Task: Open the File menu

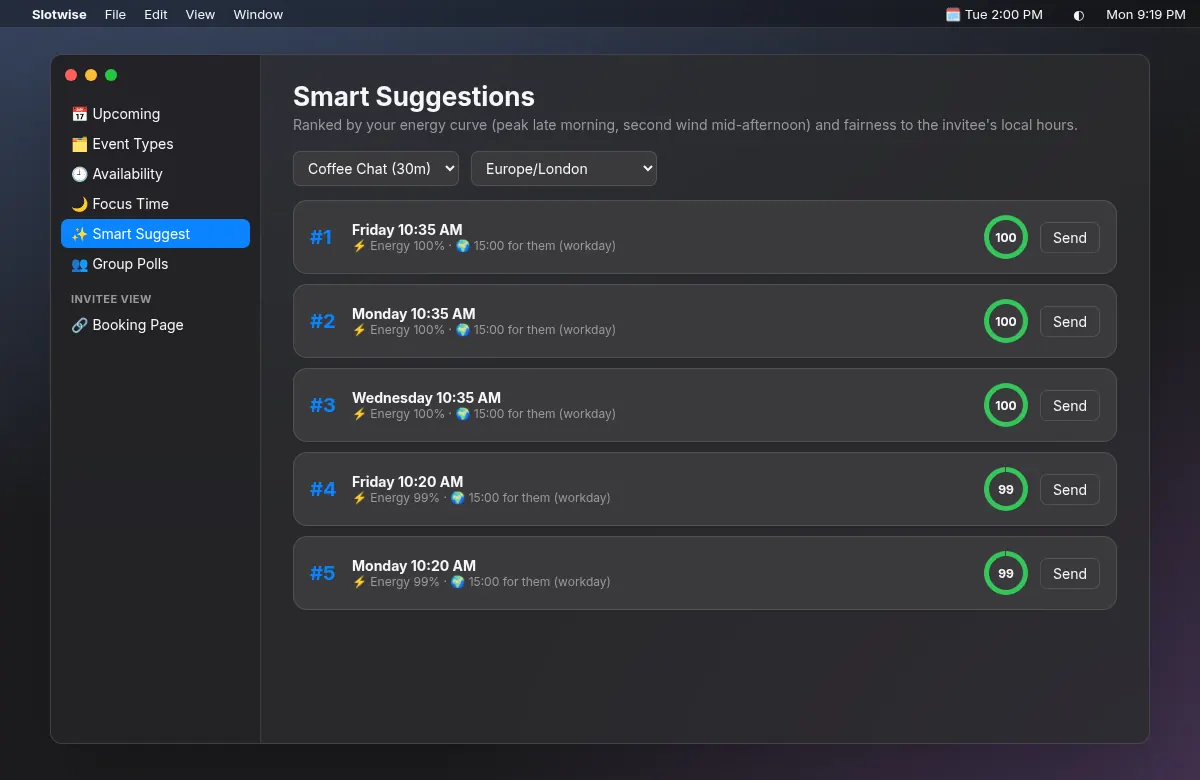Action: [x=116, y=15]
